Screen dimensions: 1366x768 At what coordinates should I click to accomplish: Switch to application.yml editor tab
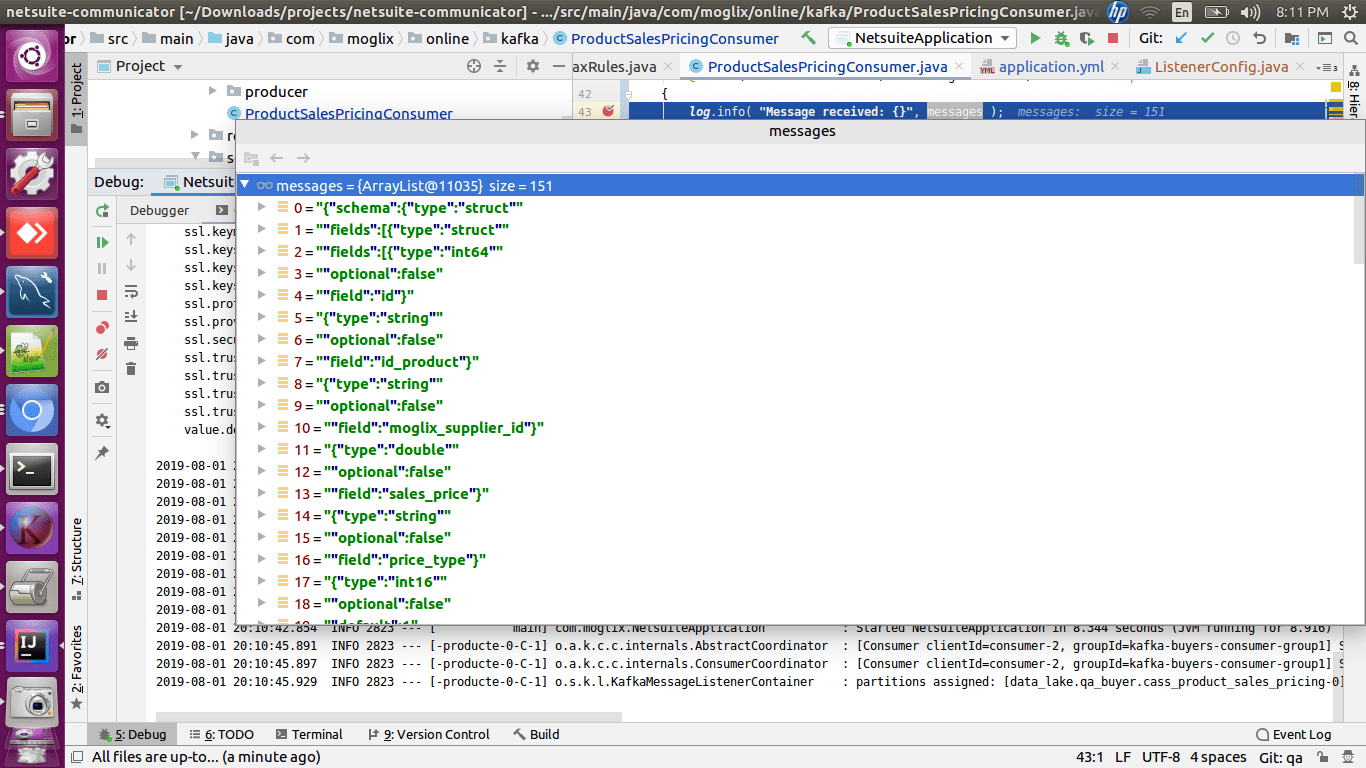1050,67
